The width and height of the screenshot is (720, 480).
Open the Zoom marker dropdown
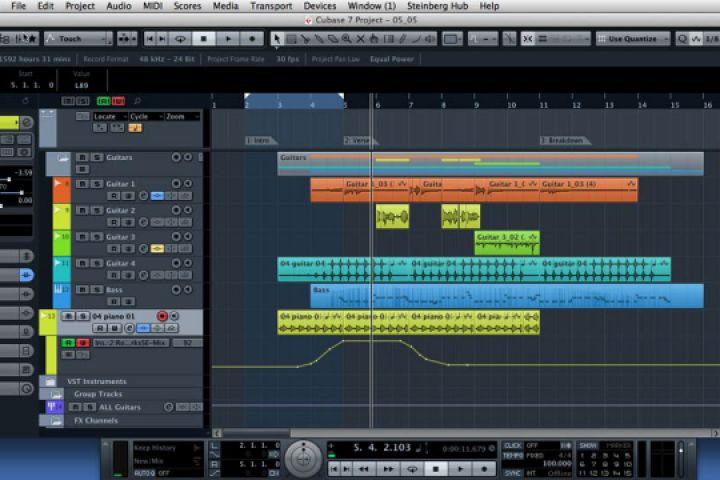[x=182, y=117]
